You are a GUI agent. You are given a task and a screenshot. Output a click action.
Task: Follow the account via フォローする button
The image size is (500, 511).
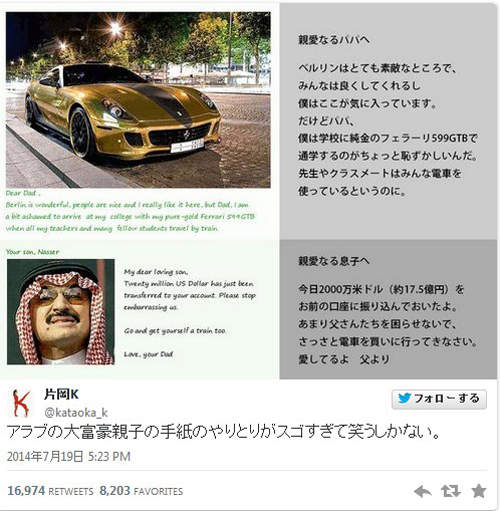pyautogui.click(x=439, y=399)
